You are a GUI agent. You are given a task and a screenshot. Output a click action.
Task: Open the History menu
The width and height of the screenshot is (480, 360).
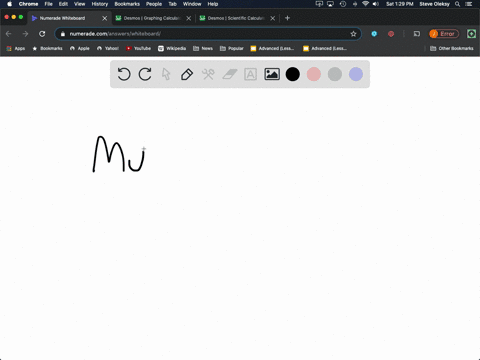click(x=100, y=4)
